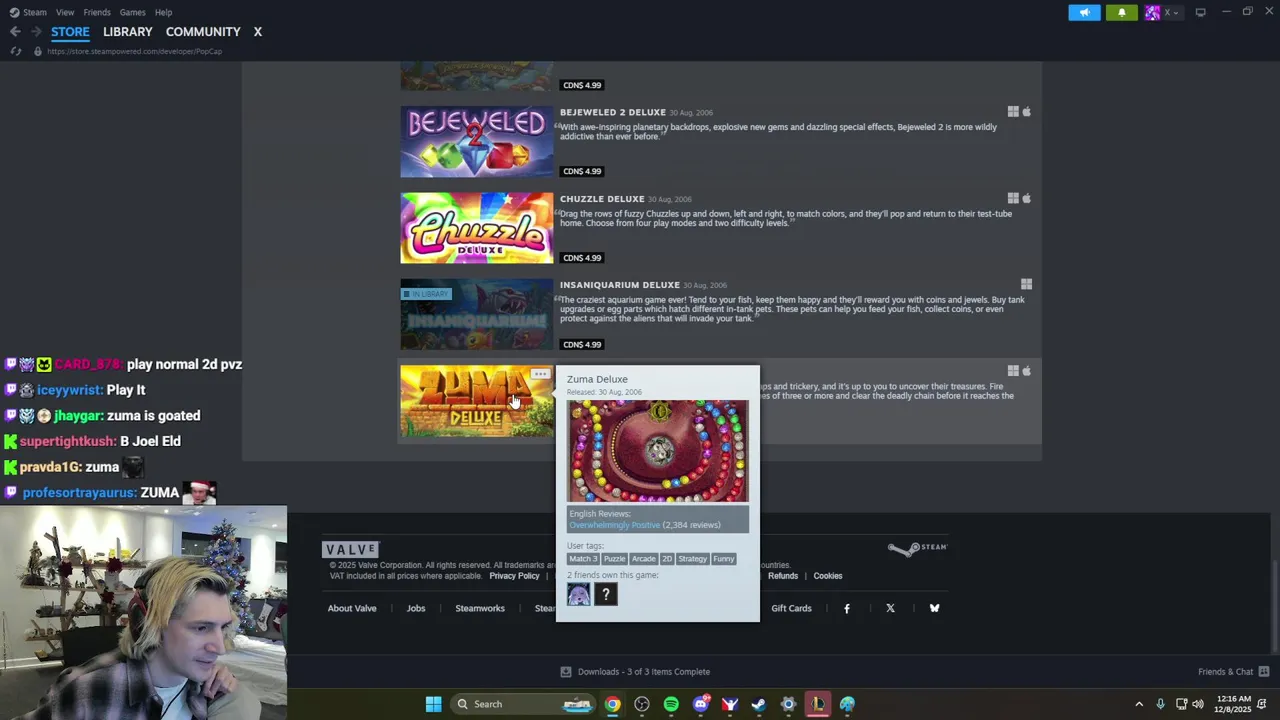The width and height of the screenshot is (1280, 720).
Task: Open the Steamworks footer link
Action: tap(480, 608)
